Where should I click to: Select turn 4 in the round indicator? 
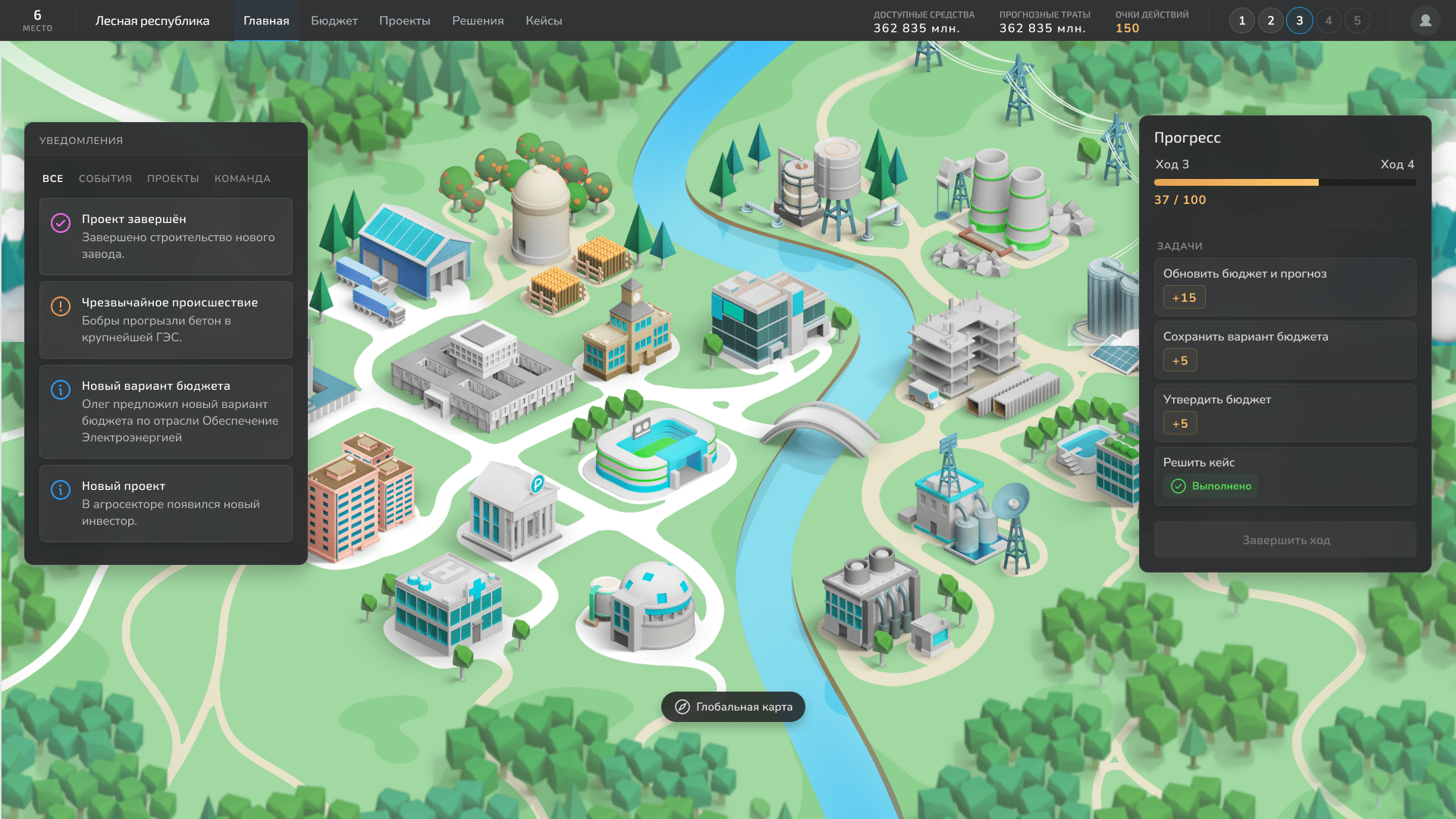point(1328,20)
